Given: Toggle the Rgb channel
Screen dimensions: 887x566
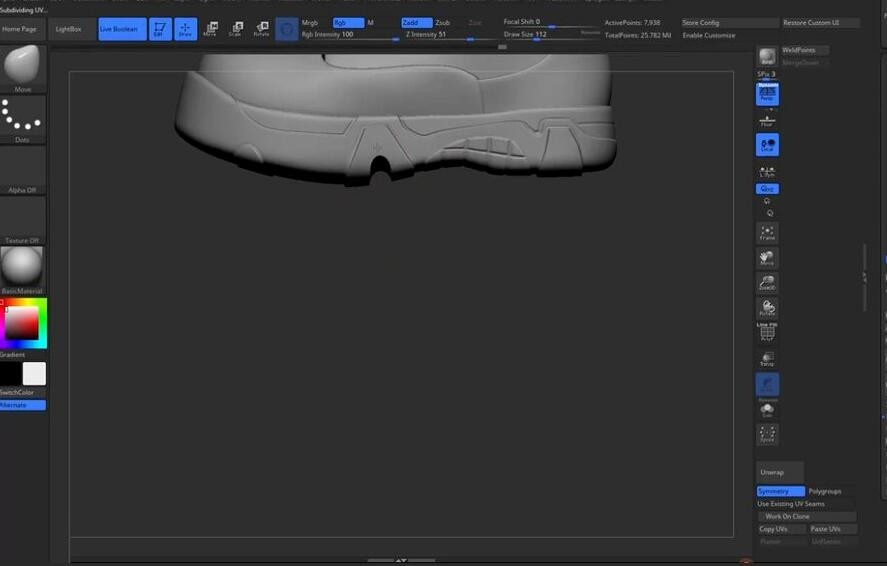Looking at the screenshot, I should point(348,23).
